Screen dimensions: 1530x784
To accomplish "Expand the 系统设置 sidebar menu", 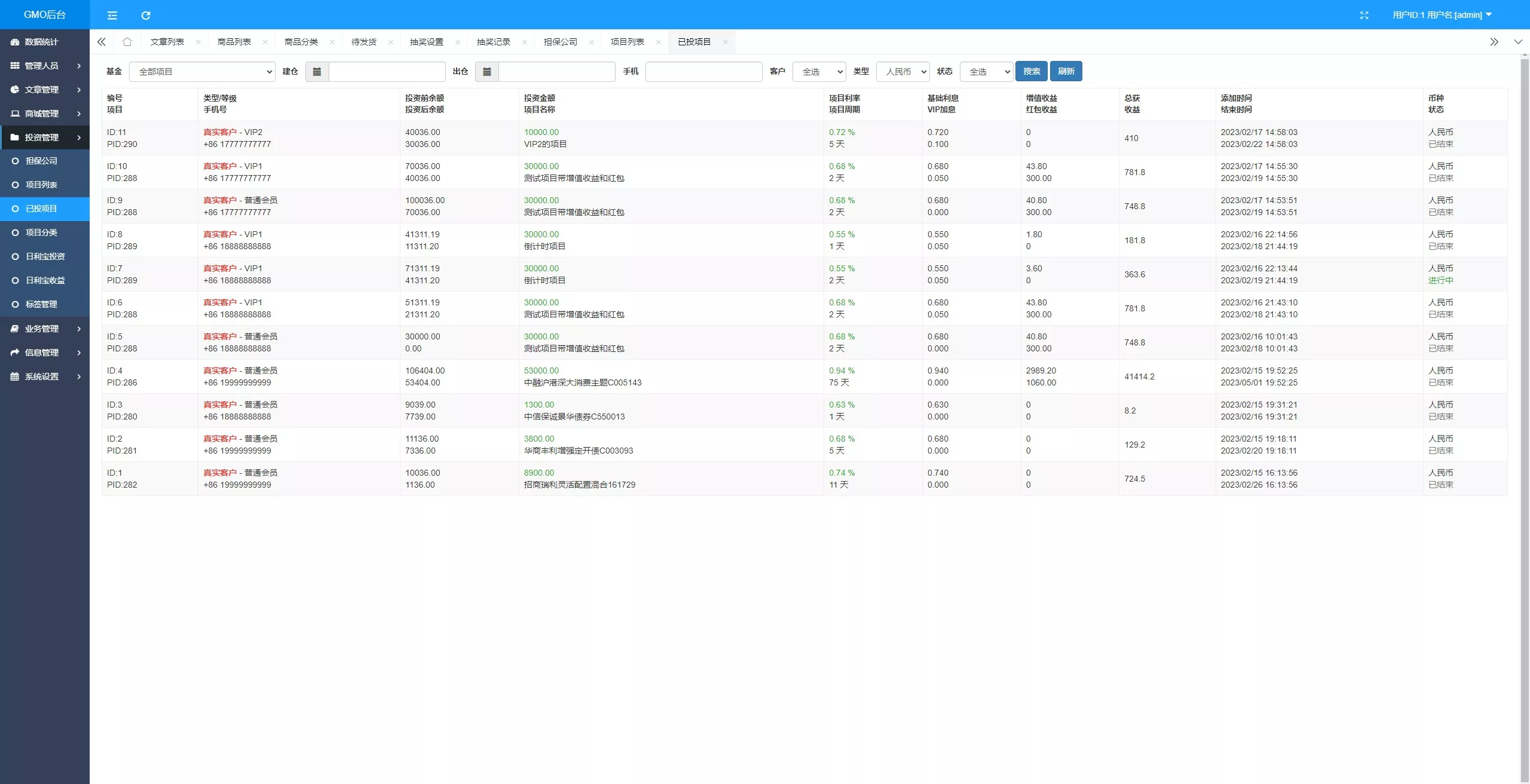I will click(45, 376).
